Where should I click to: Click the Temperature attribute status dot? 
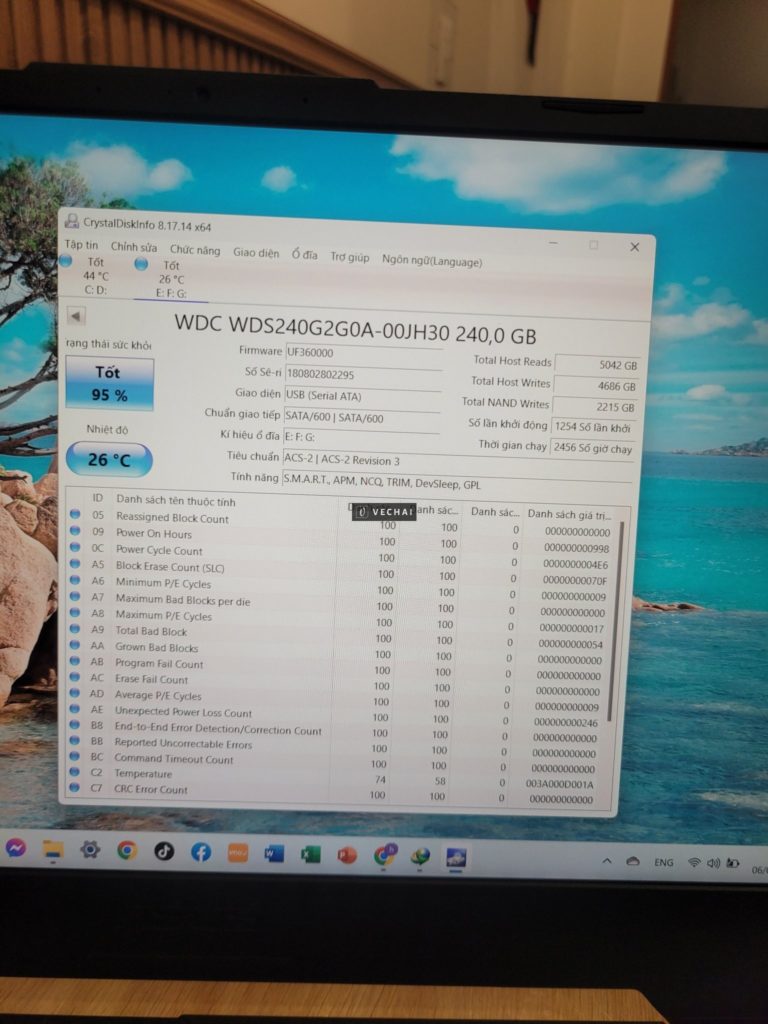pos(75,772)
